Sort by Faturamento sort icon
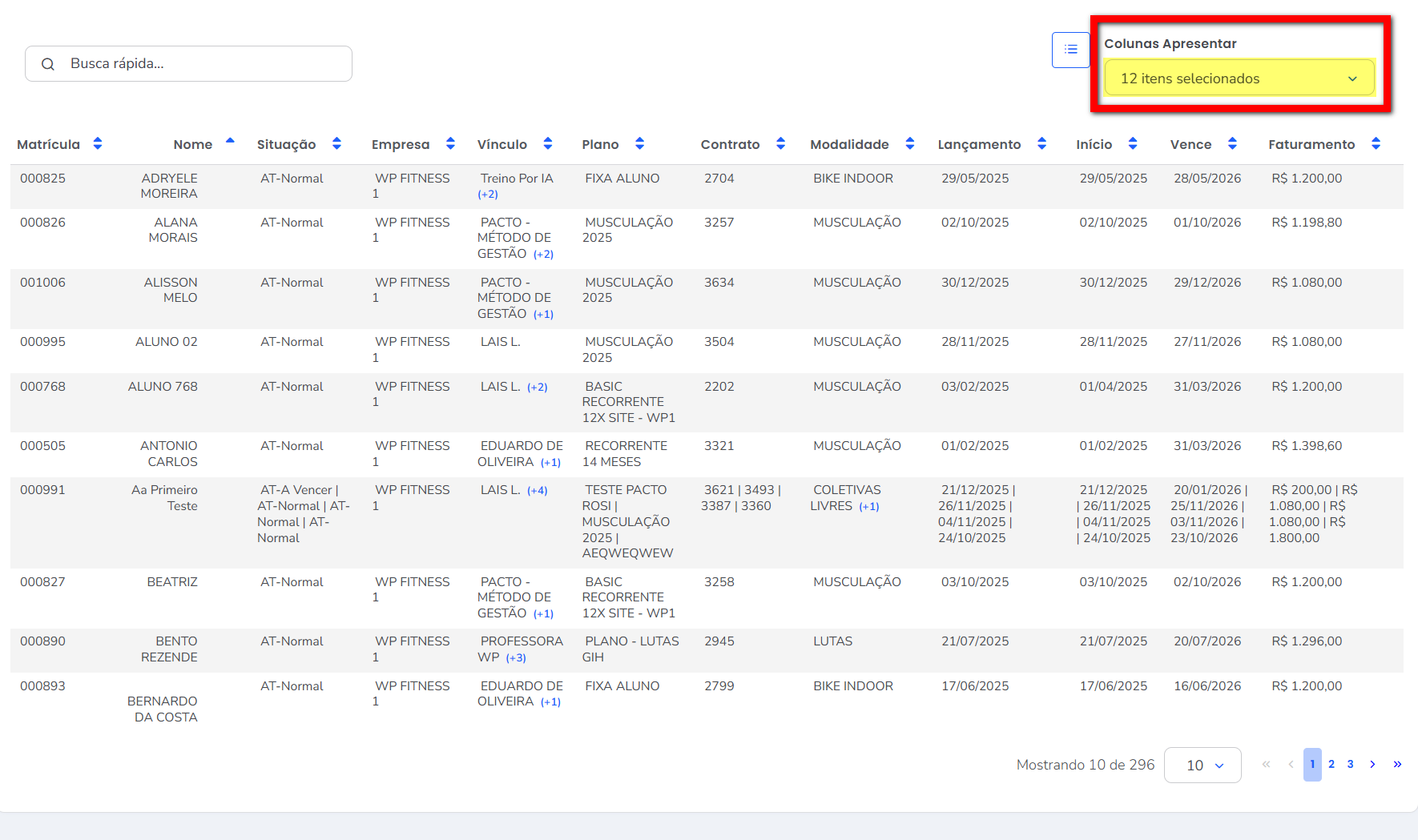 [1376, 144]
